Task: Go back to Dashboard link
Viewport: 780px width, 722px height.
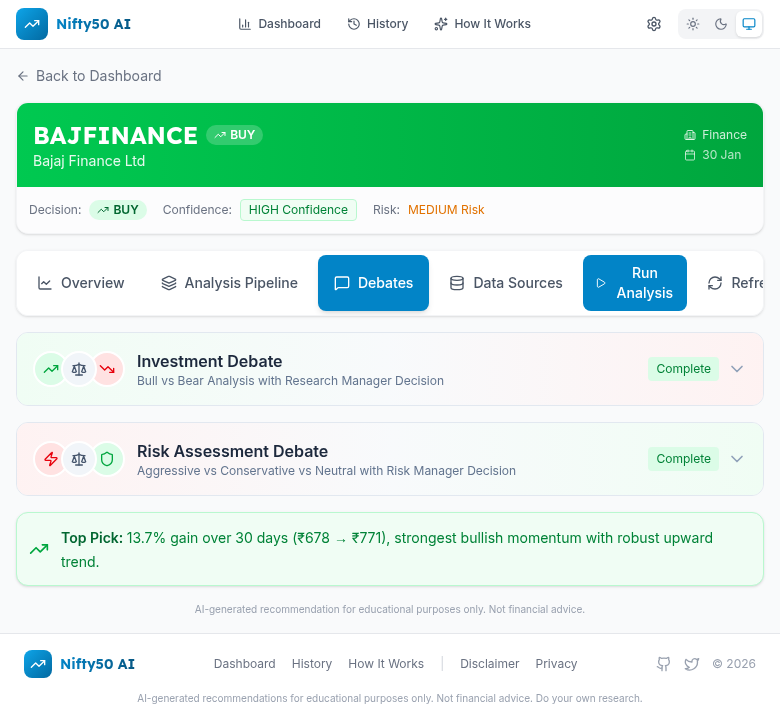Action: pyautogui.click(x=89, y=76)
